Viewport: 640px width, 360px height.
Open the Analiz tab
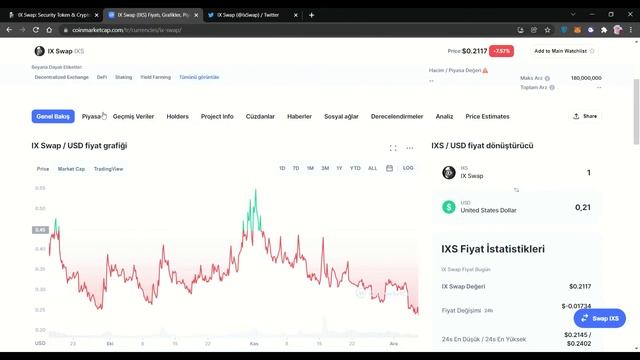pyautogui.click(x=444, y=116)
